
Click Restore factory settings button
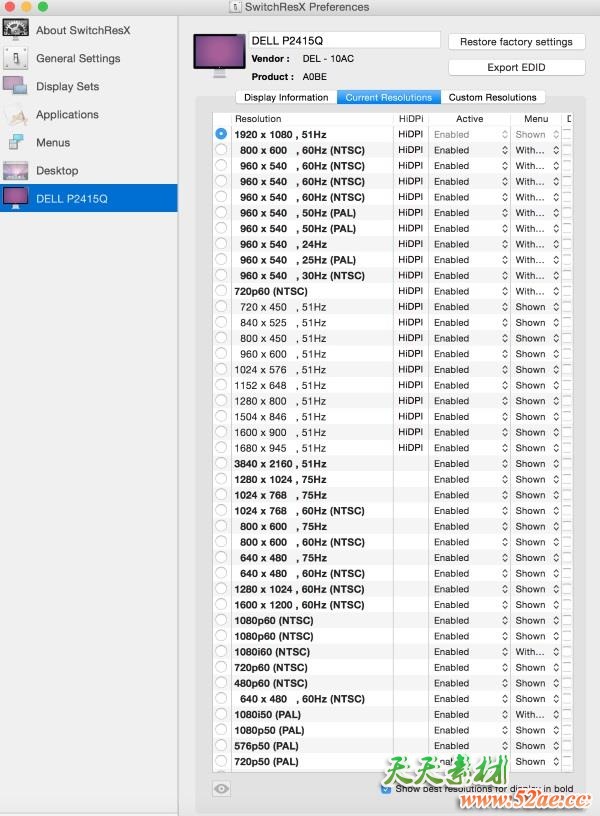tap(516, 42)
